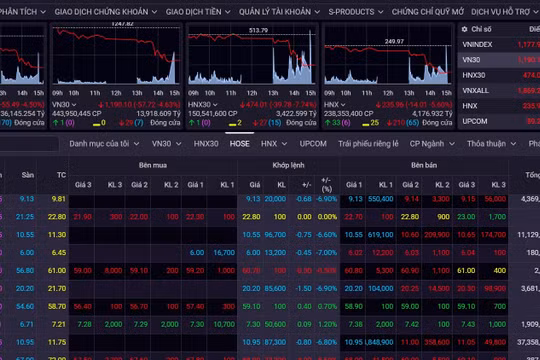Click HNX volume 238,353,400 CP
This screenshot has width=540, height=360.
(x=349, y=114)
